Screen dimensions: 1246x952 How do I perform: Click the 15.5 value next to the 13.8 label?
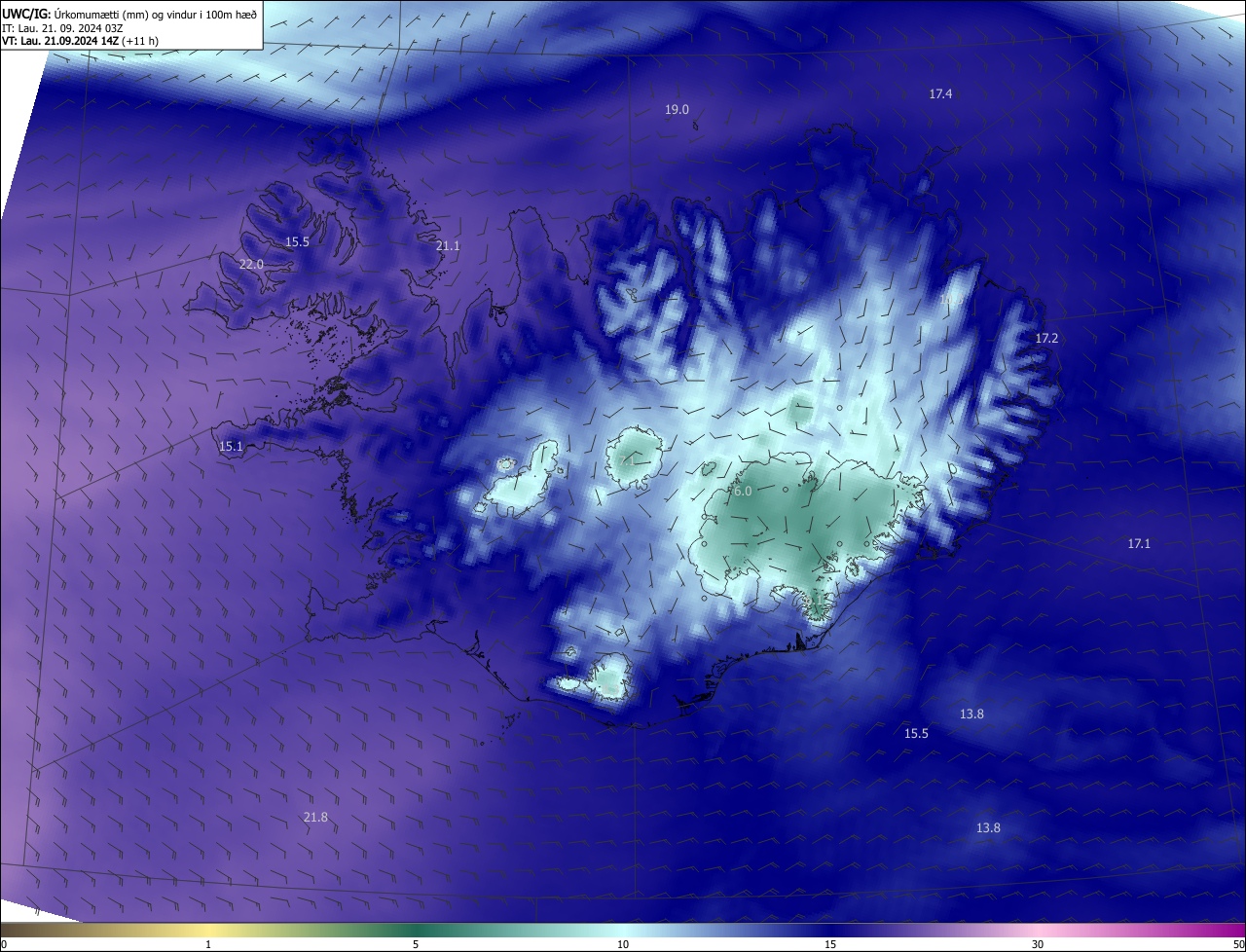tap(916, 734)
